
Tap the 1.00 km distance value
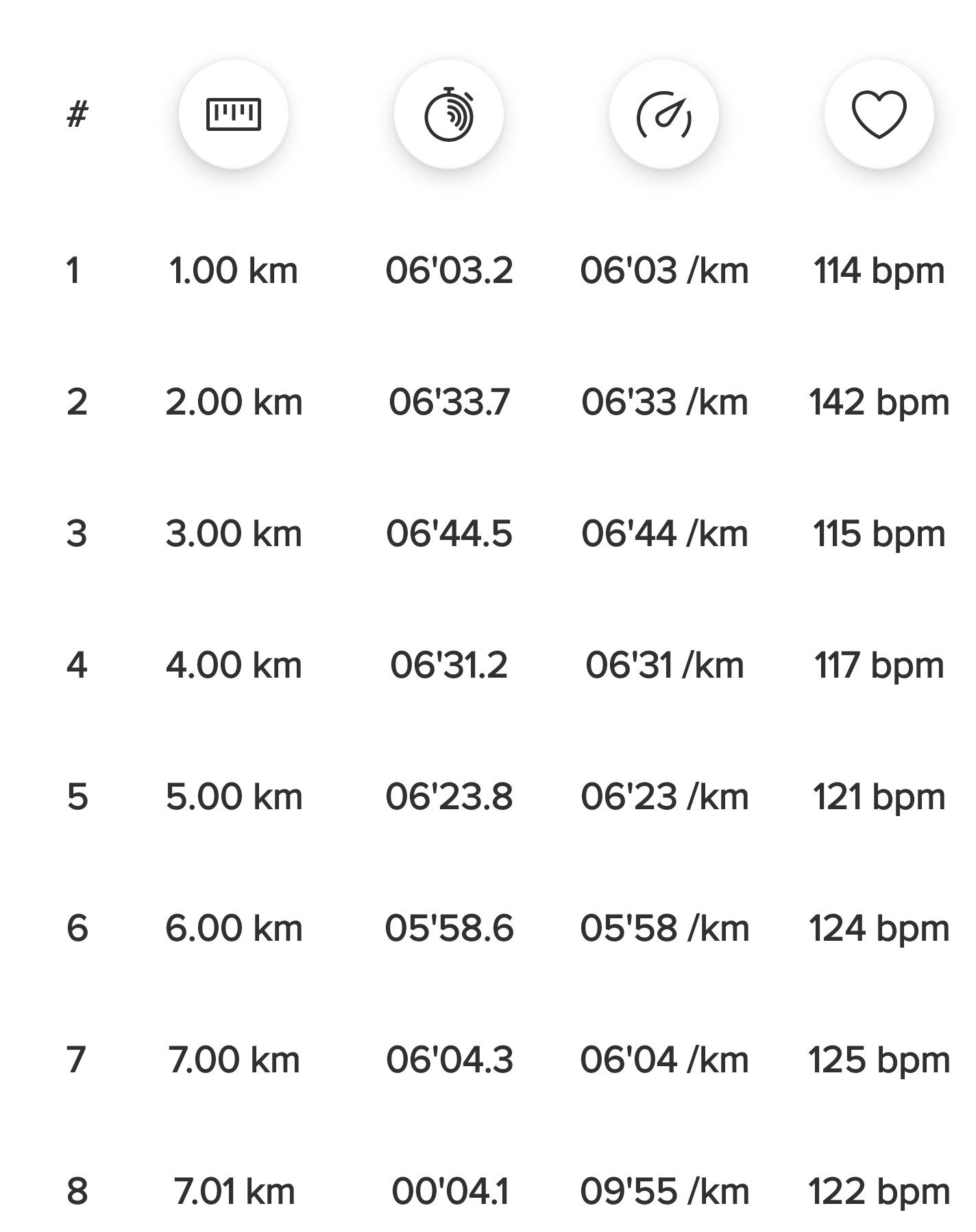coord(233,271)
